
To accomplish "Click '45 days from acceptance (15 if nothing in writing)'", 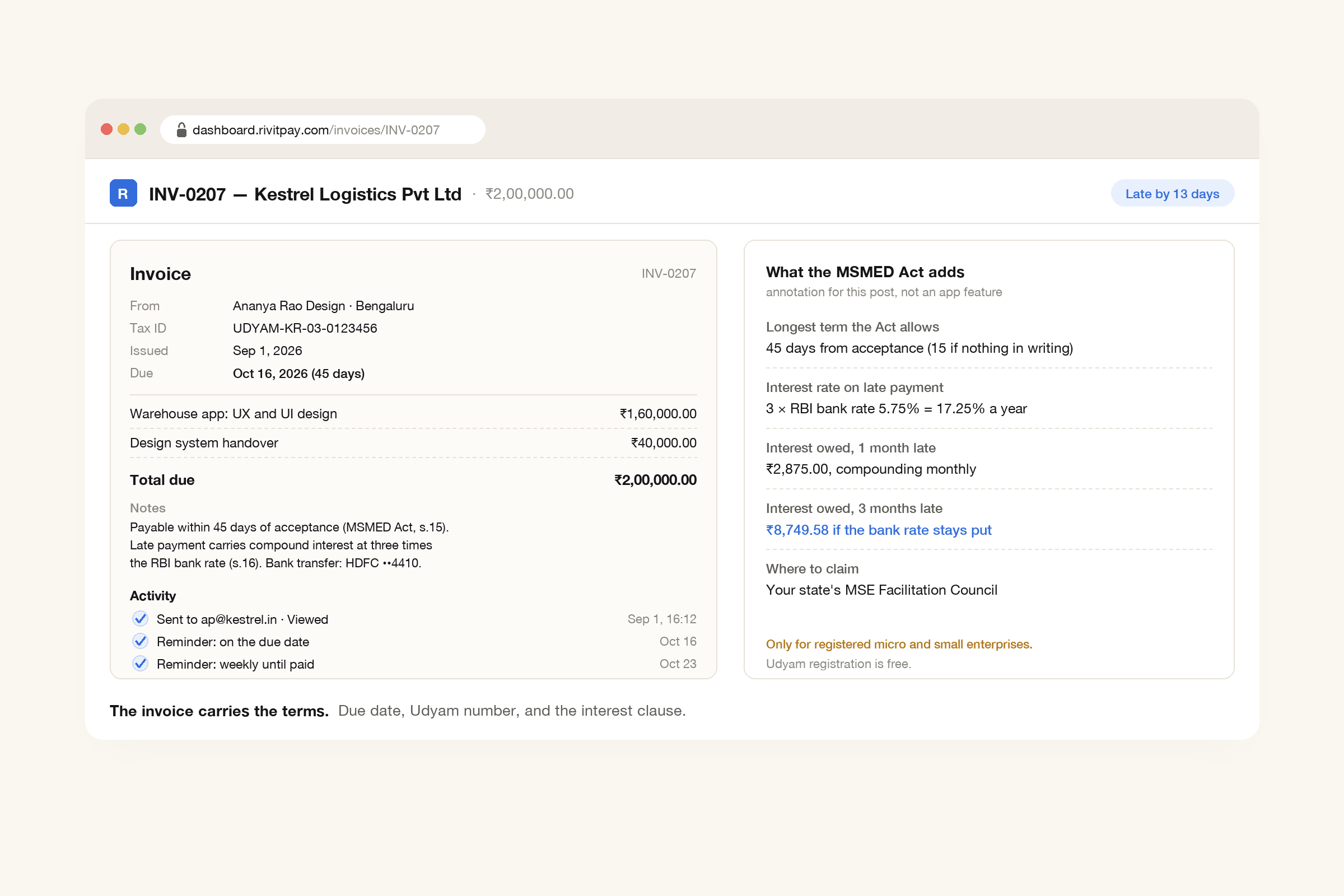I will coord(919,348).
